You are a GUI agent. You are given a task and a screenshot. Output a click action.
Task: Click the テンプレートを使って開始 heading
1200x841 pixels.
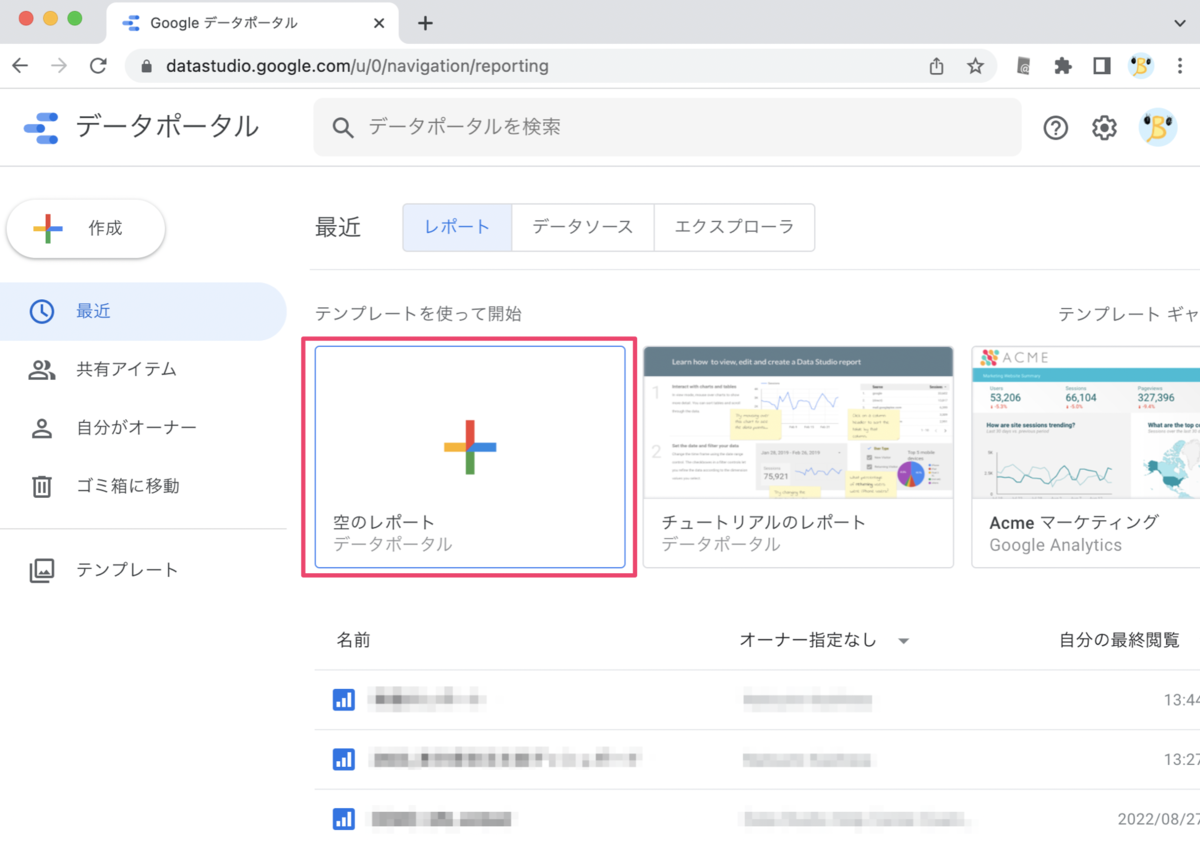pos(418,314)
